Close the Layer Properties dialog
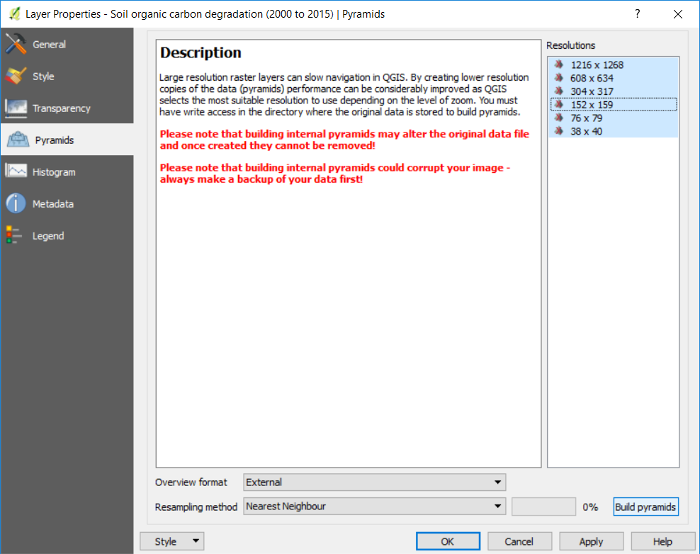This screenshot has width=700, height=554. 678,14
